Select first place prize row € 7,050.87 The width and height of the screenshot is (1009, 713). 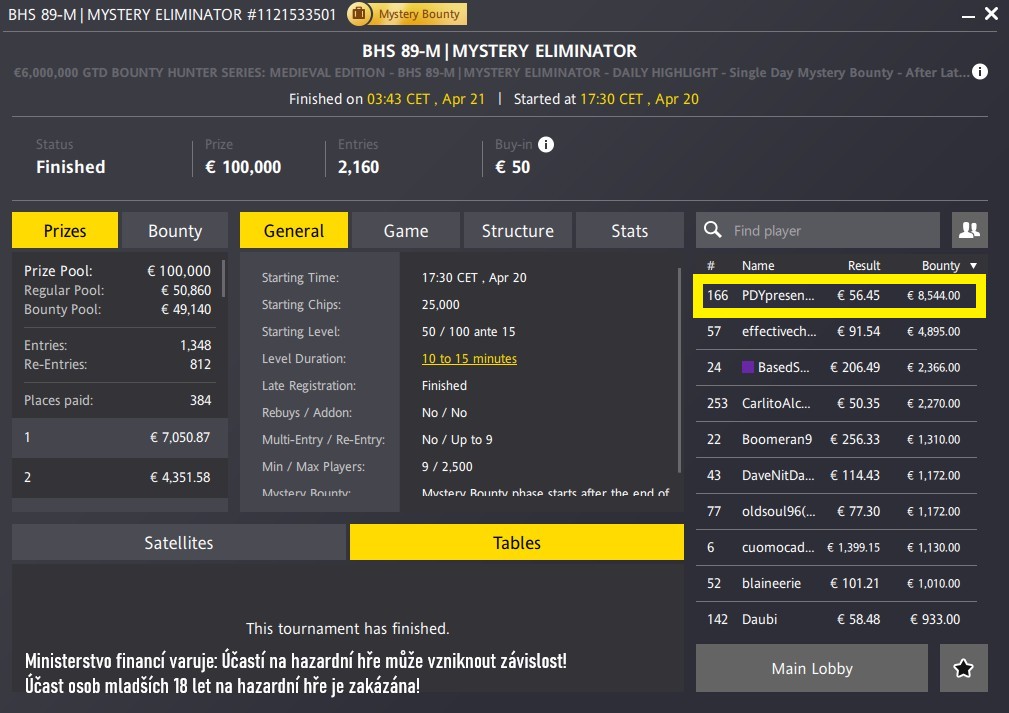pyautogui.click(x=117, y=437)
